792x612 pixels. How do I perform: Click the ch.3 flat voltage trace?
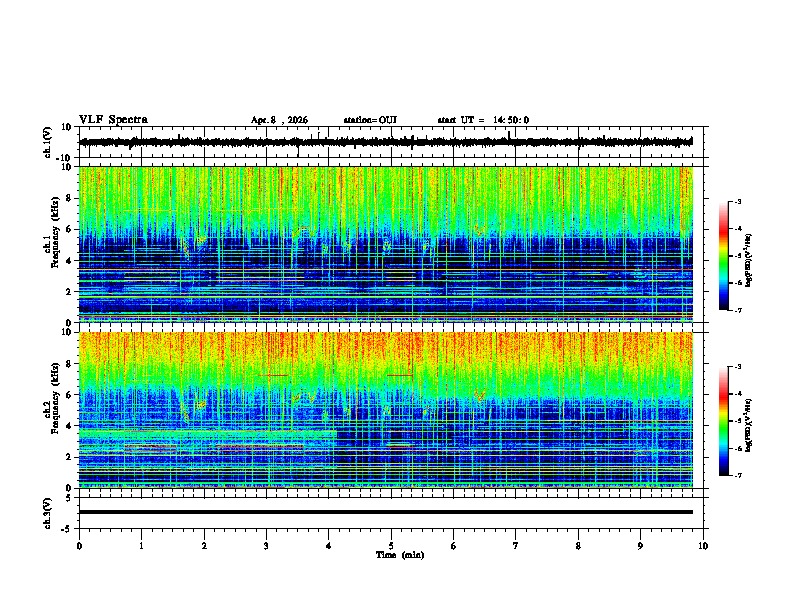tap(386, 512)
